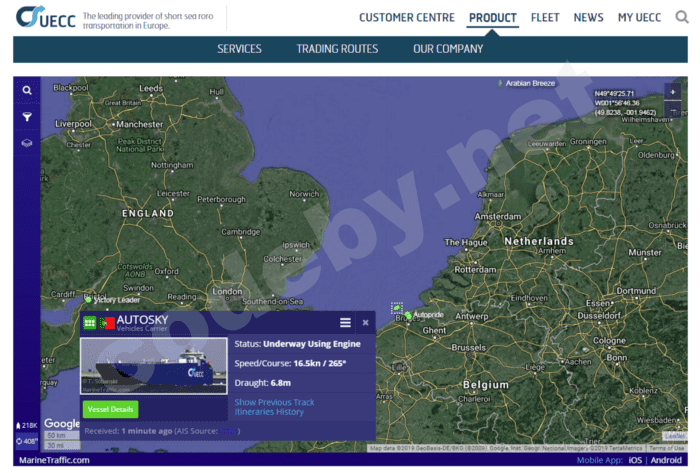Screen dimensions: 700x473
Task: Click the 'Manchester' map label
Action: 140,124
